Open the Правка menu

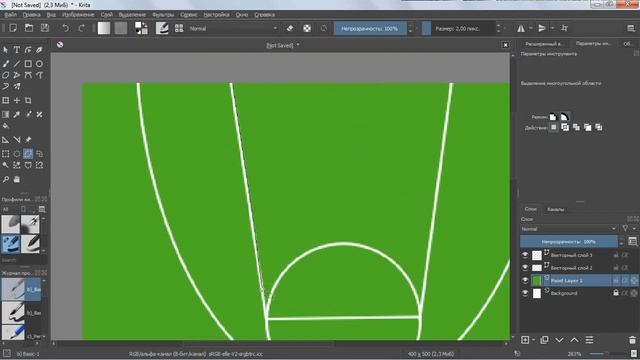point(31,15)
